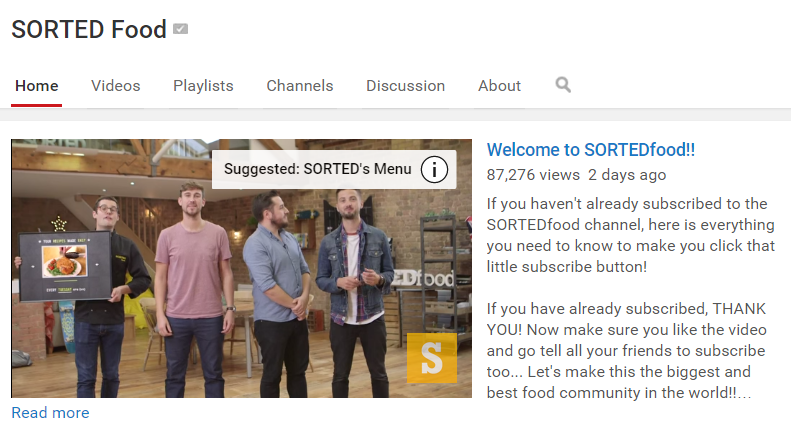Go to the Channels tab
This screenshot has height=439, width=791.
coord(300,86)
